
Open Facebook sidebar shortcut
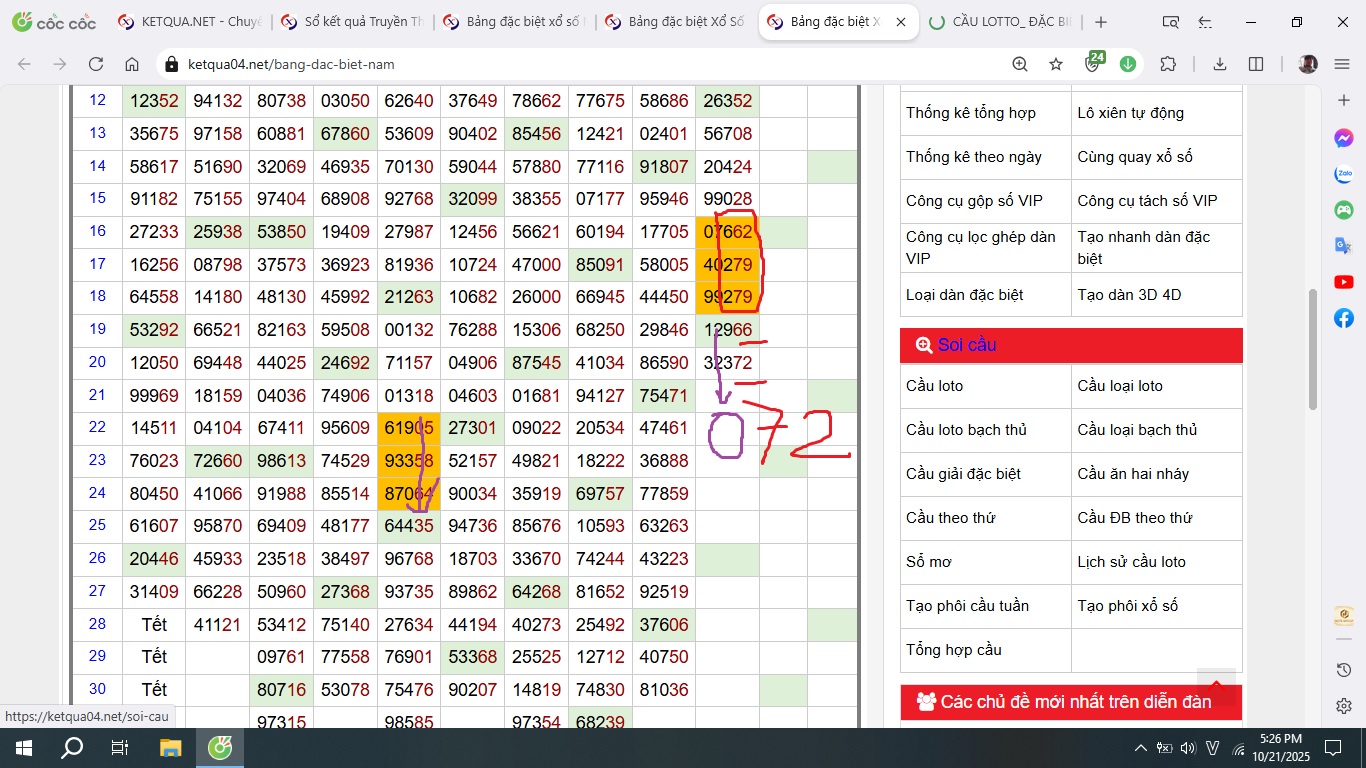pyautogui.click(x=1344, y=318)
